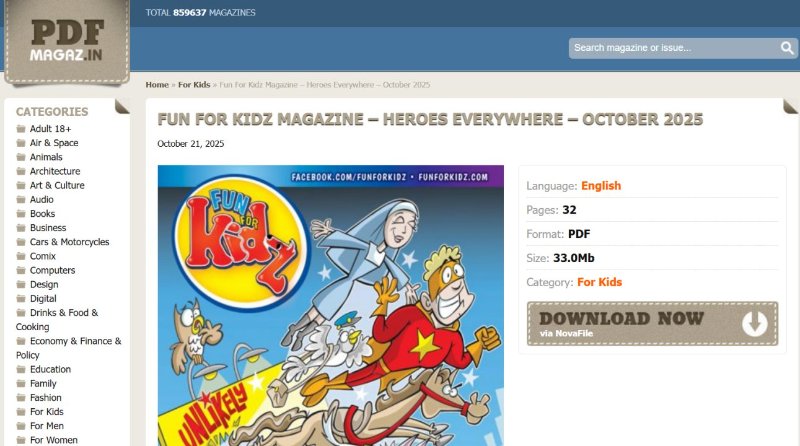Select the Cars & Motorcycles category

[69, 242]
